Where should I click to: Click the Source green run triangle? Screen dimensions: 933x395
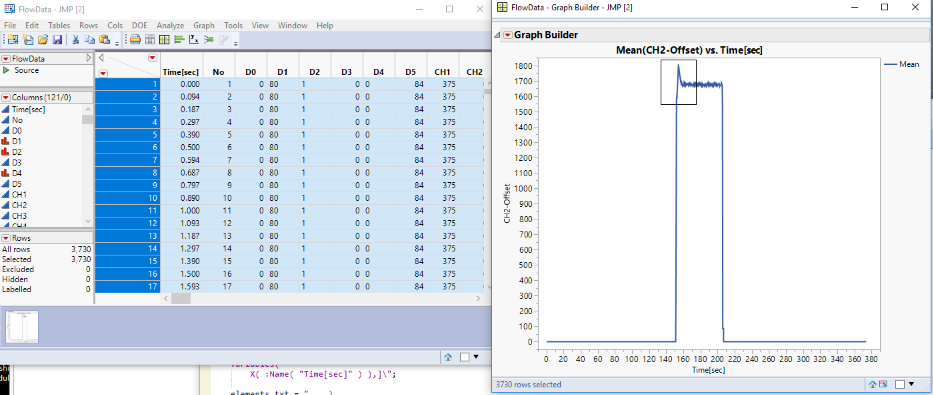6,70
